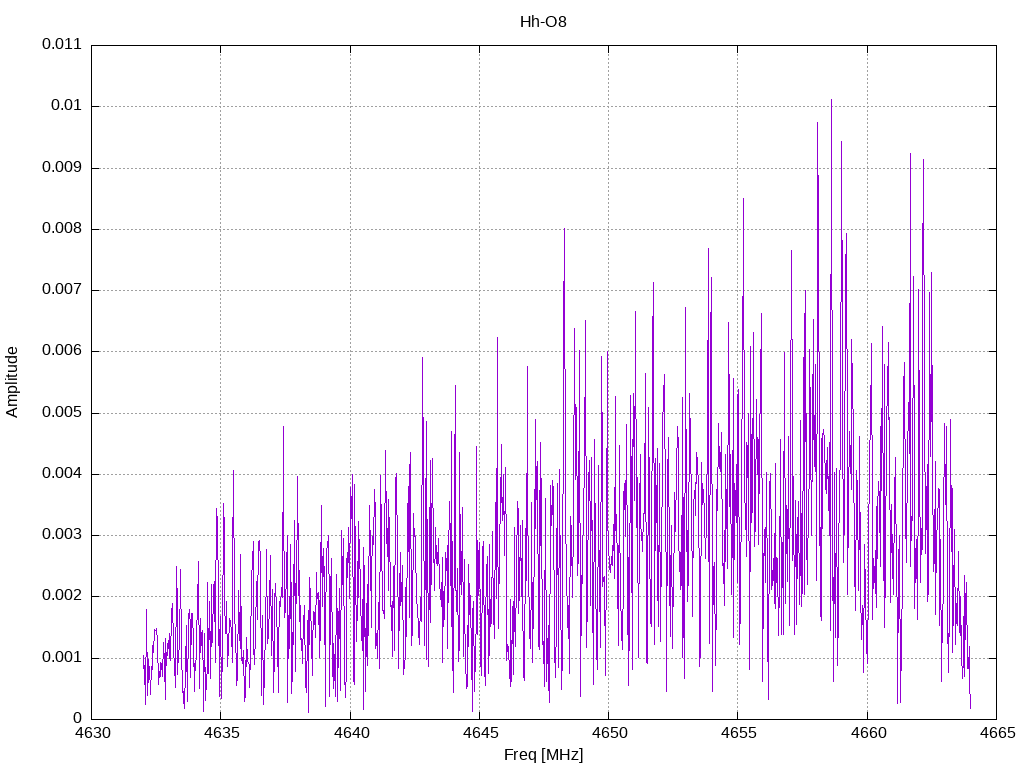Click the 4640 frequency tick label
The height and width of the screenshot is (768, 1024).
click(350, 734)
